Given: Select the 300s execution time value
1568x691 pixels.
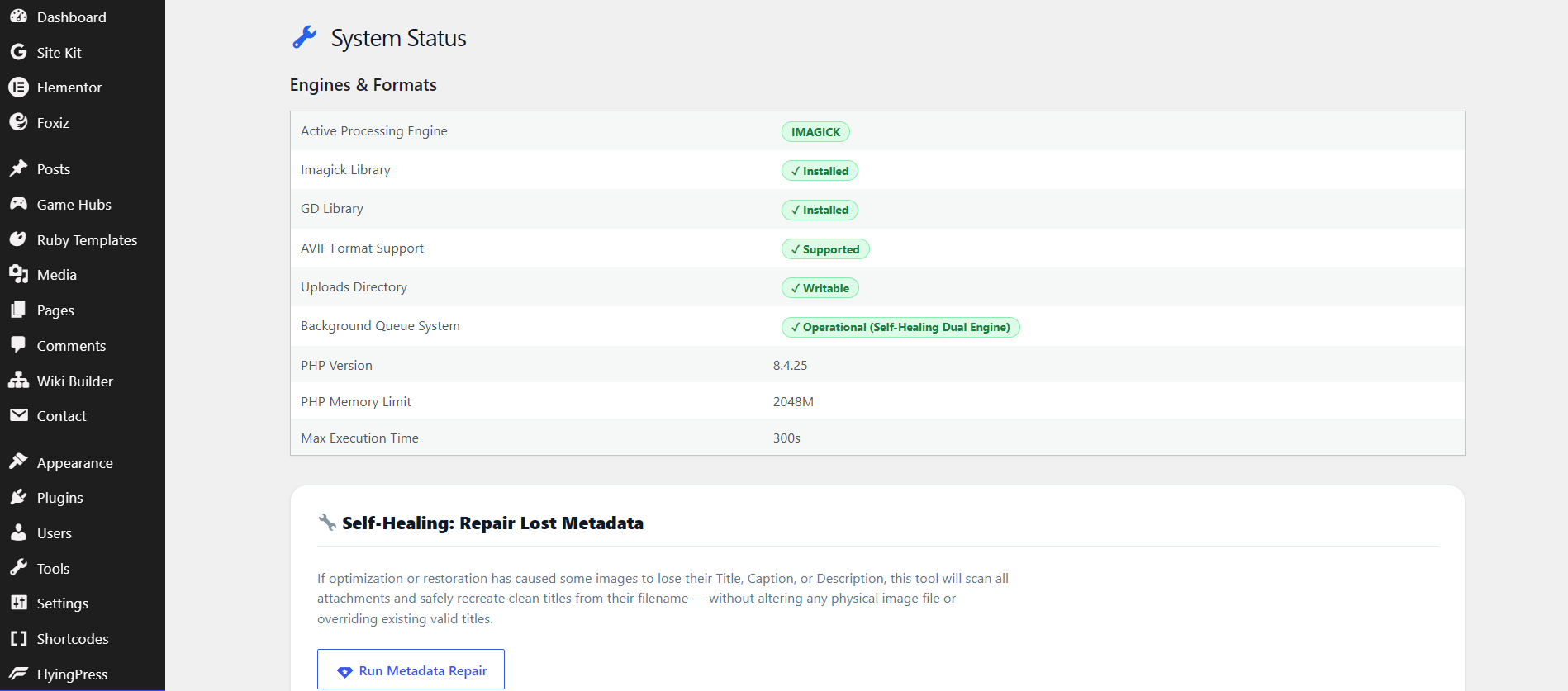Looking at the screenshot, I should (786, 438).
